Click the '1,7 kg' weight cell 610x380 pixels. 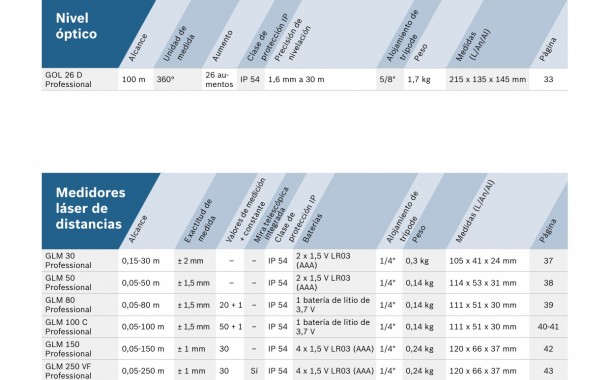pos(419,79)
